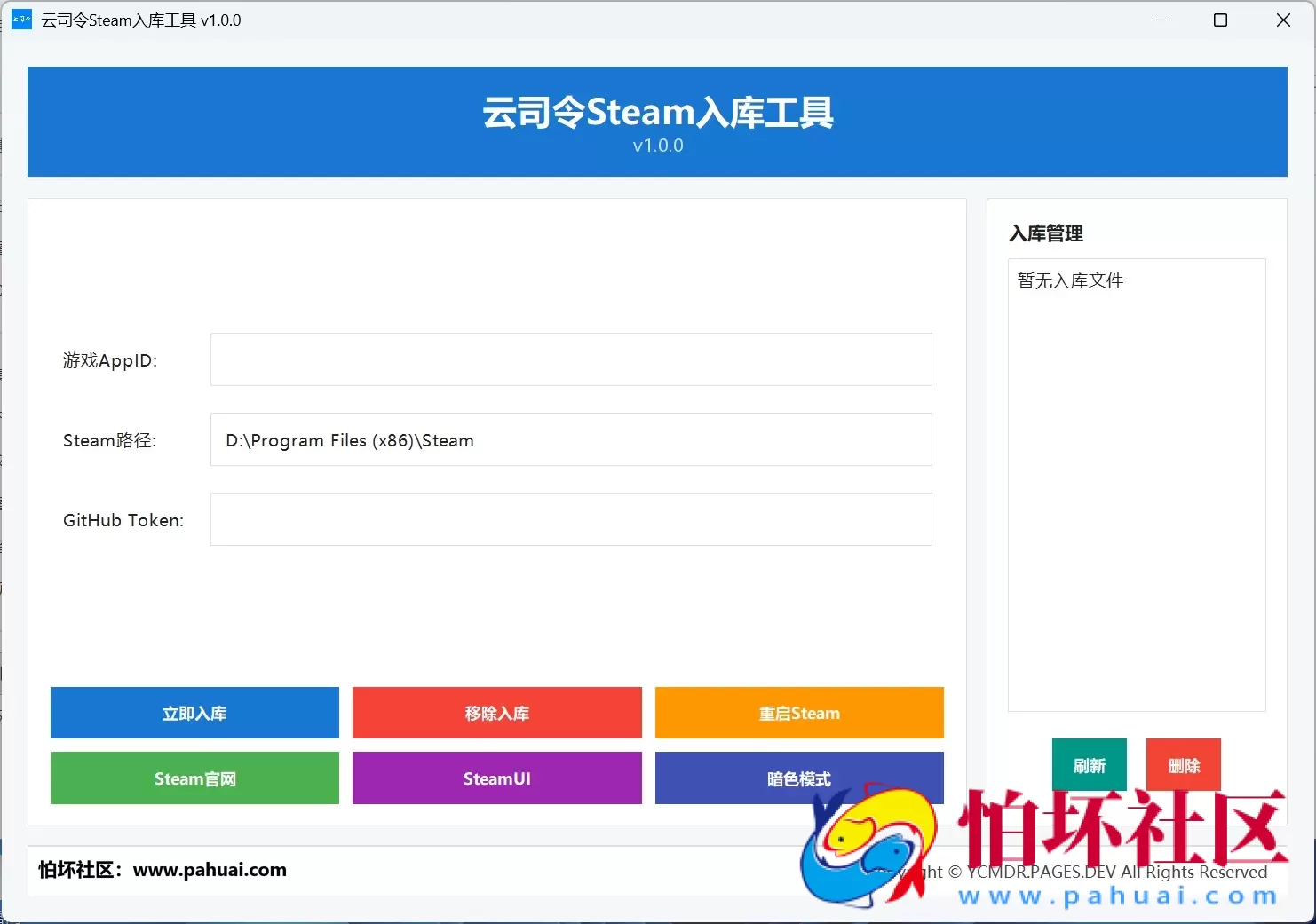The image size is (1316, 924).
Task: Open SteamUI page
Action: point(496,778)
